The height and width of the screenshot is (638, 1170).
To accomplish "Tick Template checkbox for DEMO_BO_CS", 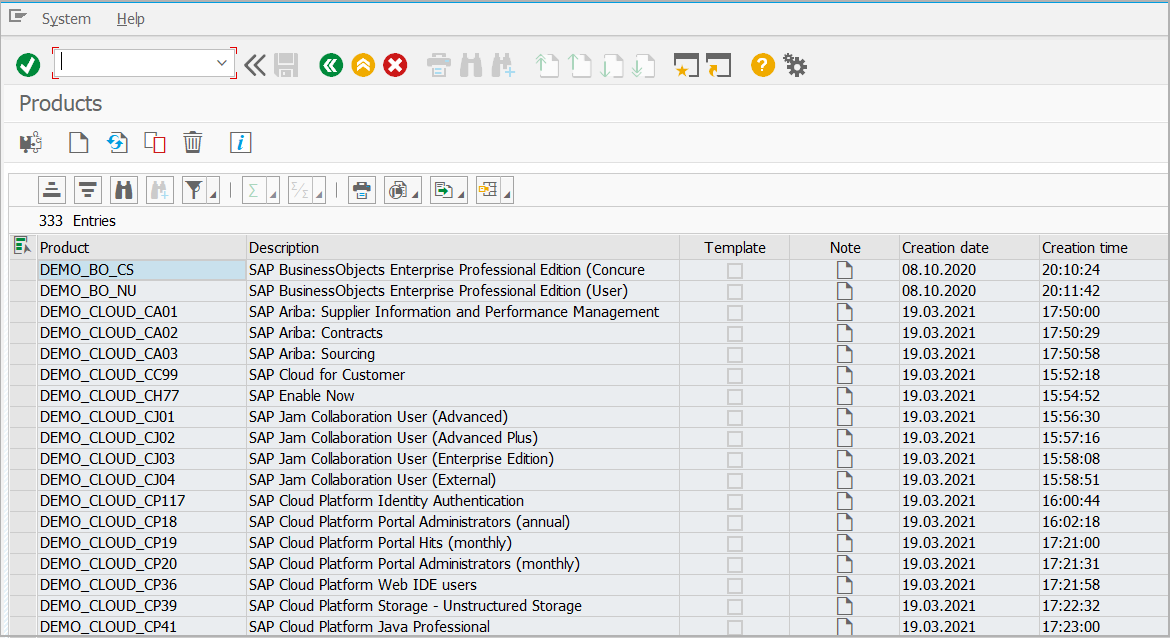I will [735, 270].
